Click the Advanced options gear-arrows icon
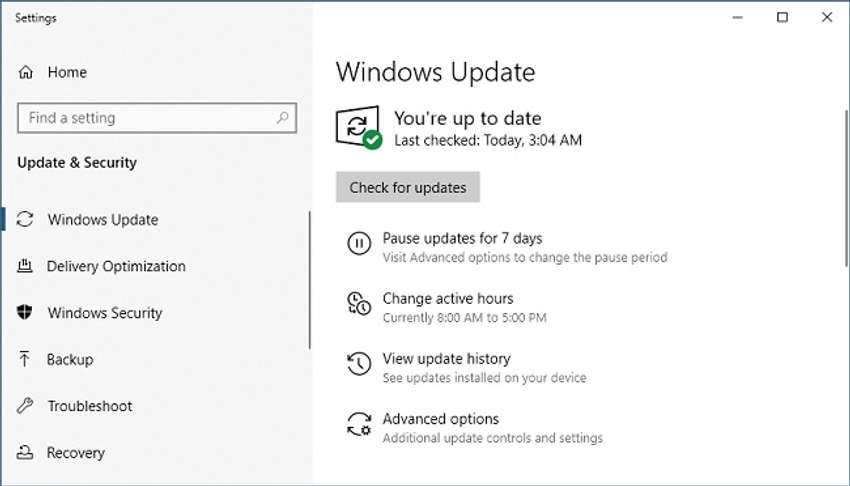Screen dimensions: 850x486 359,424
